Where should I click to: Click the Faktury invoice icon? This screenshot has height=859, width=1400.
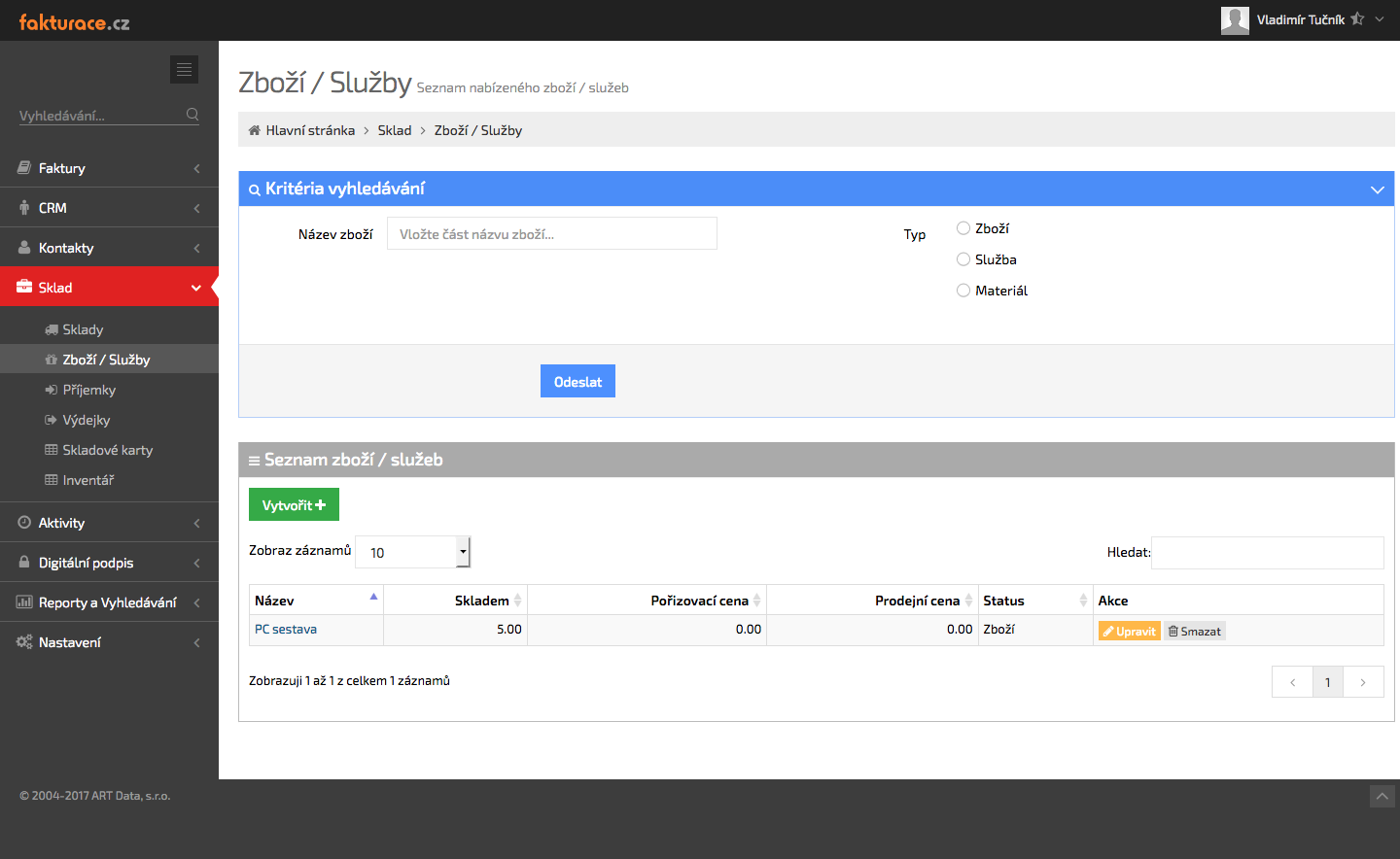coord(24,168)
